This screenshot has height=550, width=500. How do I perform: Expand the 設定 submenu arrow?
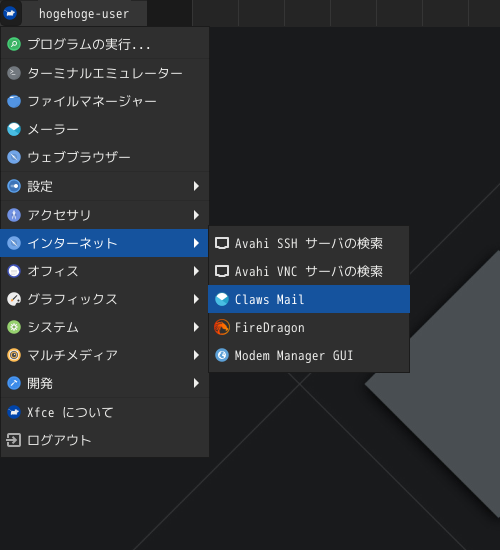coord(196,186)
